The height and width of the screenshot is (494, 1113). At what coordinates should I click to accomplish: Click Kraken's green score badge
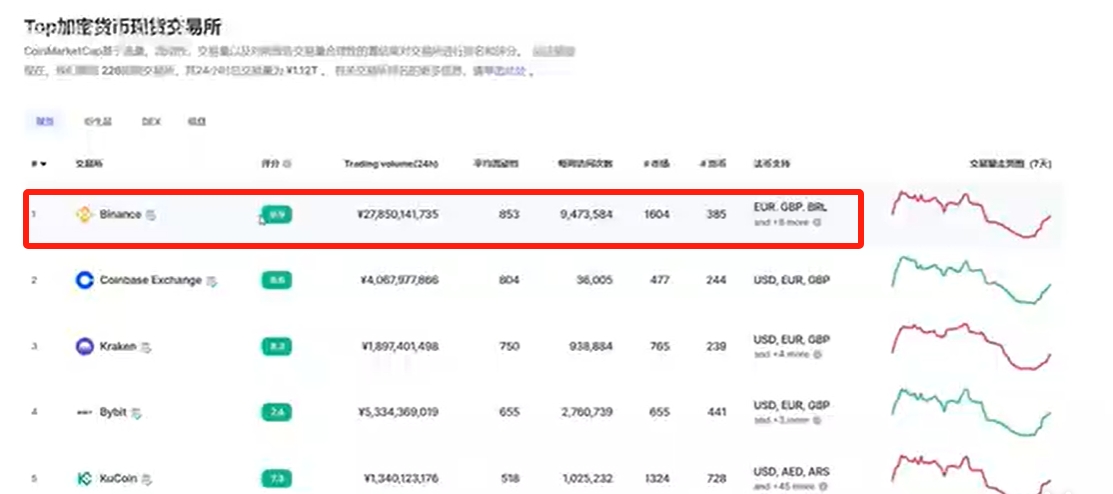(277, 346)
